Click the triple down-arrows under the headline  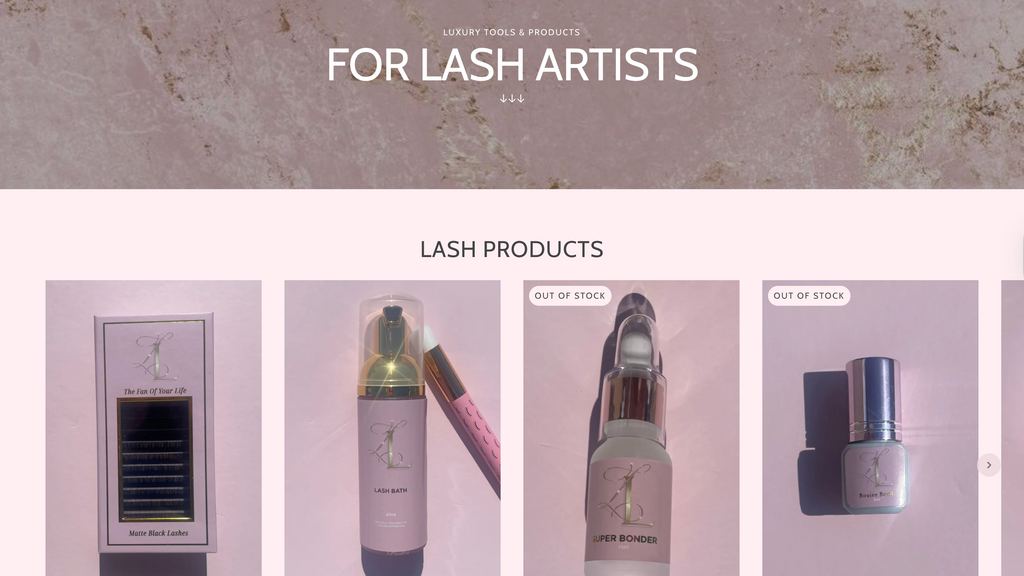(512, 99)
